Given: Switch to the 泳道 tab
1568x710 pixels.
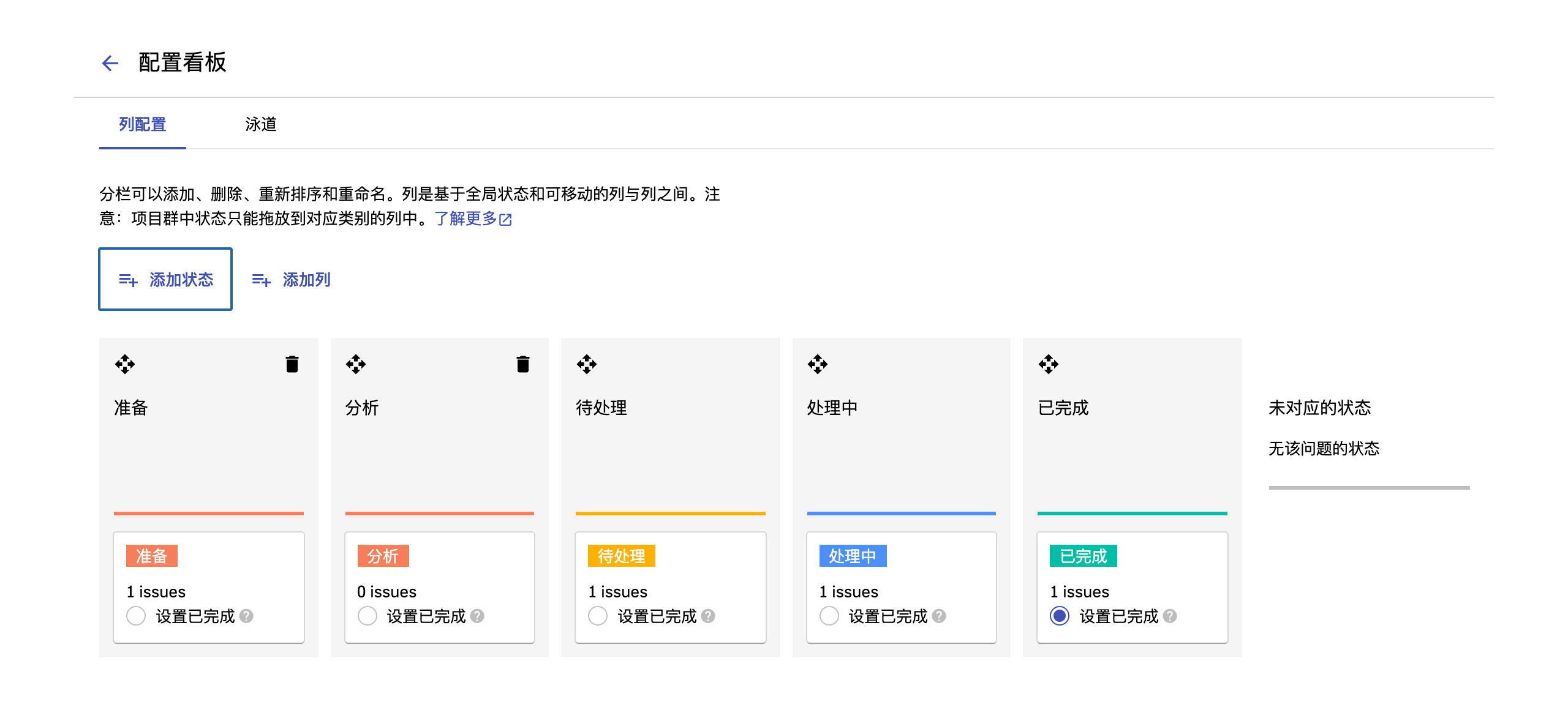Looking at the screenshot, I should 261,124.
